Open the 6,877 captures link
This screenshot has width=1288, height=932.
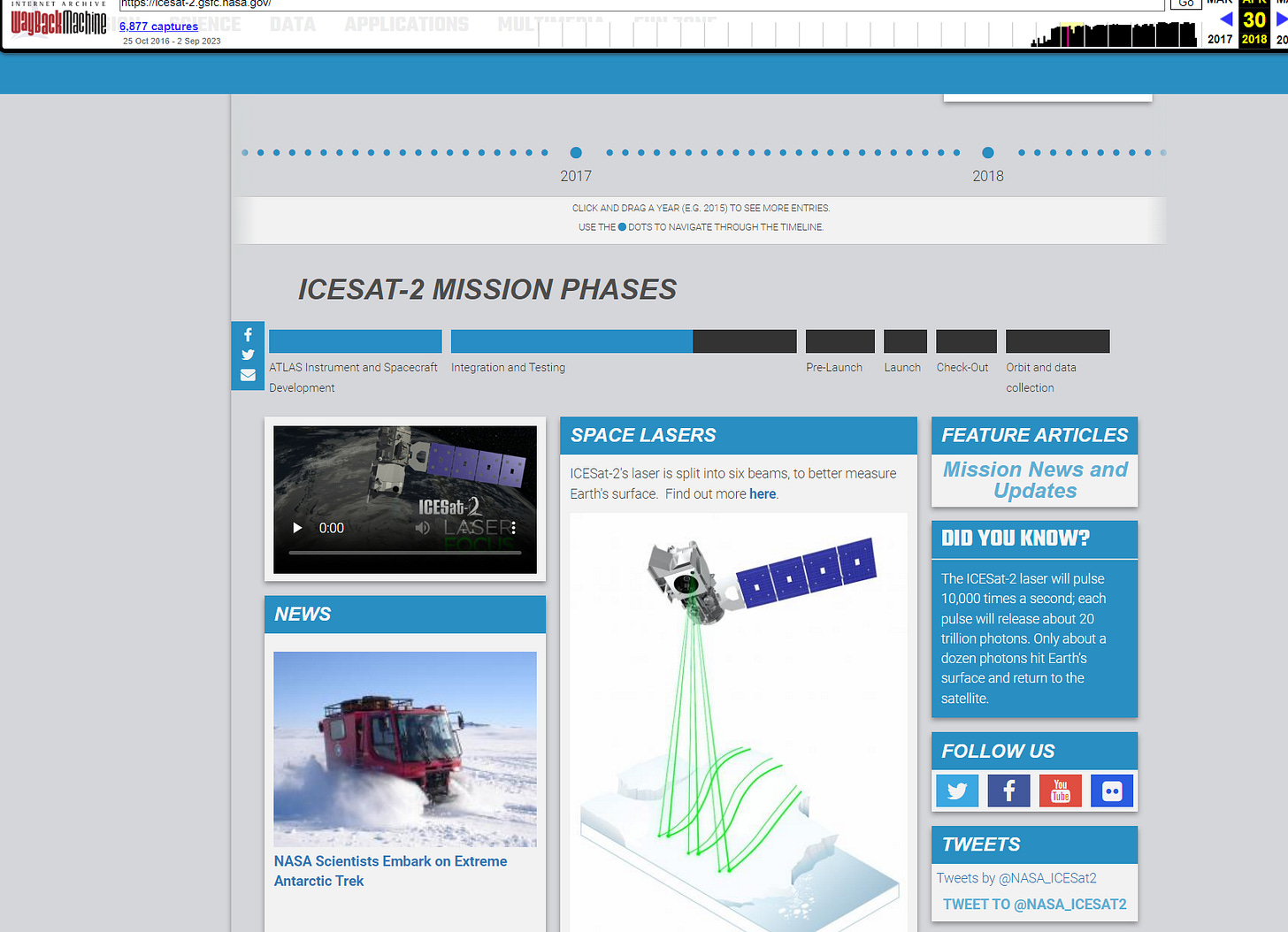158,27
